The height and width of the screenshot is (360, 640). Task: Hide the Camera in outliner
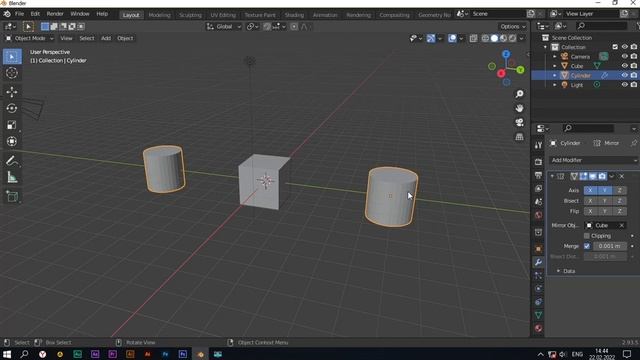point(624,56)
